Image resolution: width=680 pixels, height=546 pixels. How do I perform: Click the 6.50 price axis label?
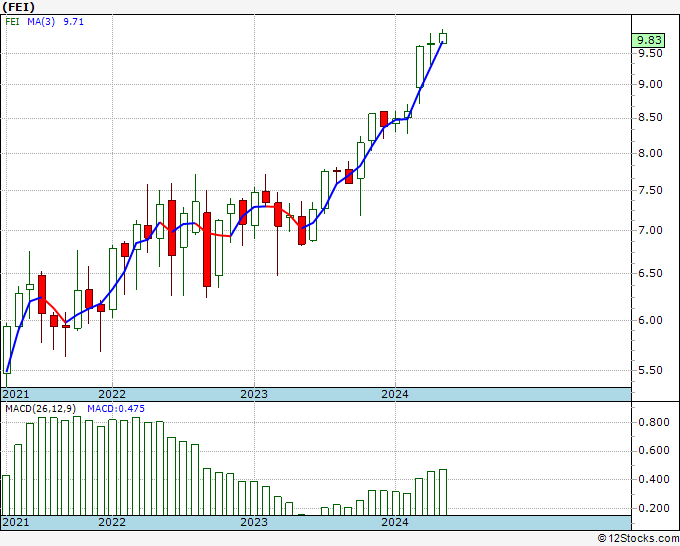(650, 273)
